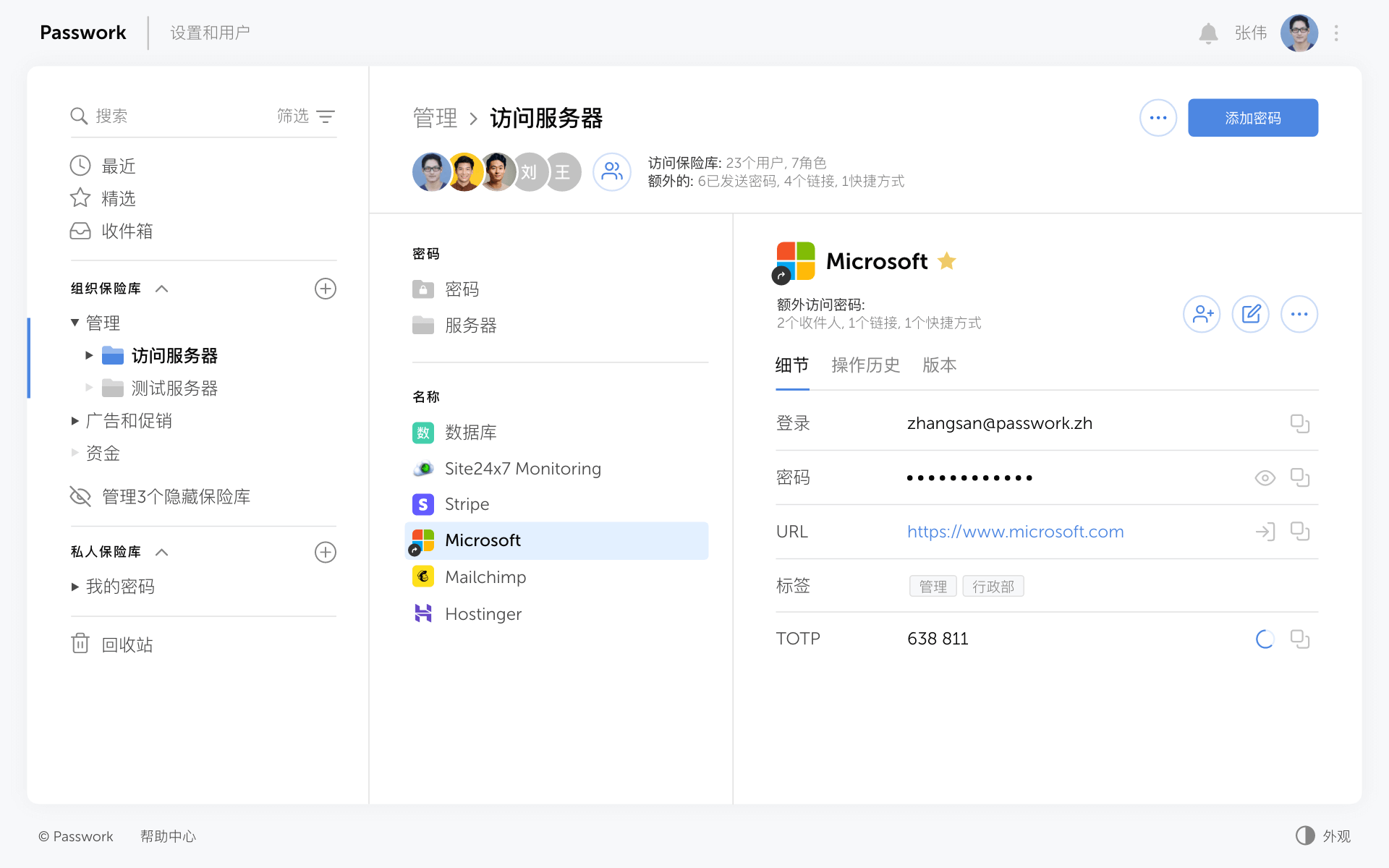Click the 管理 tag
The height and width of the screenshot is (868, 1389).
point(933,586)
